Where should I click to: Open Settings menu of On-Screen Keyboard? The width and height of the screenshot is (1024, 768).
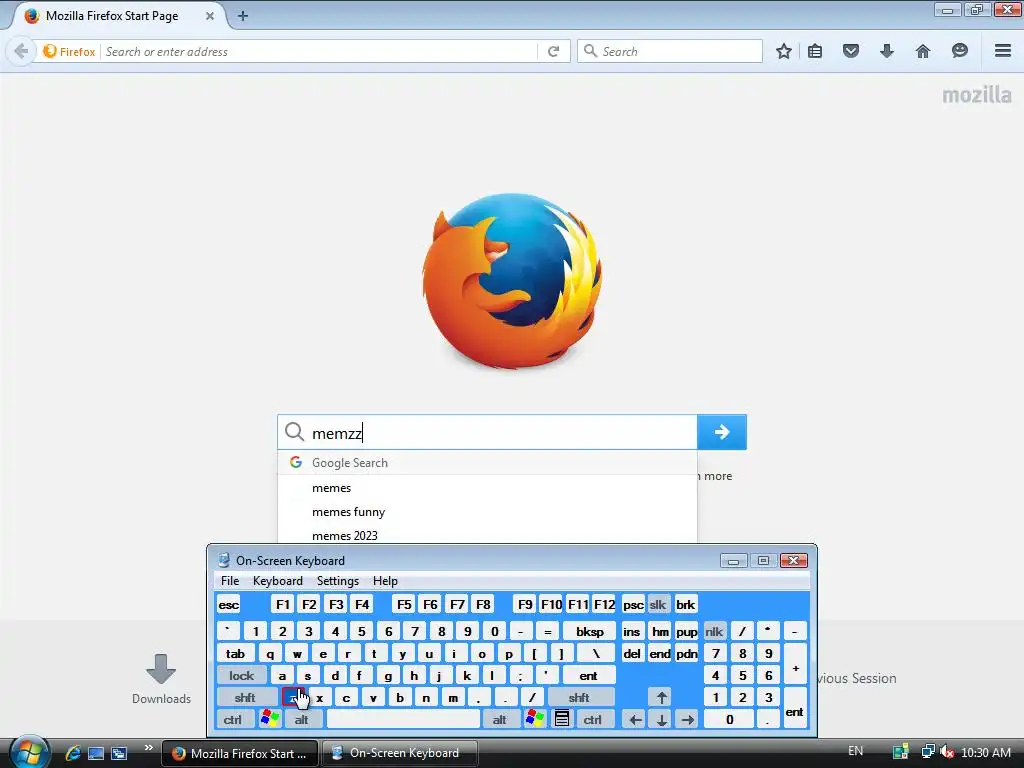pos(338,581)
